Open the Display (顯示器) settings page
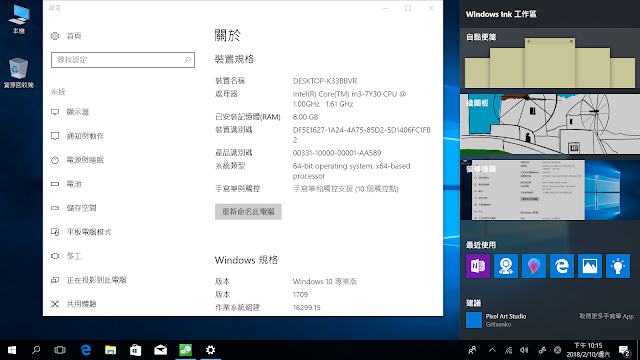 point(78,112)
